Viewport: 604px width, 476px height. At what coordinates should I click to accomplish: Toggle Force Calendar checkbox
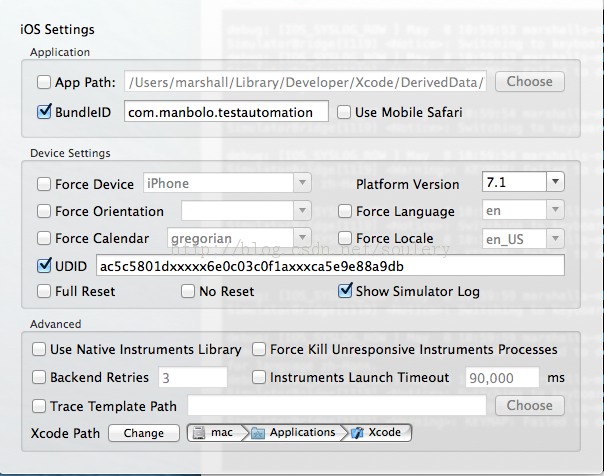[44, 238]
